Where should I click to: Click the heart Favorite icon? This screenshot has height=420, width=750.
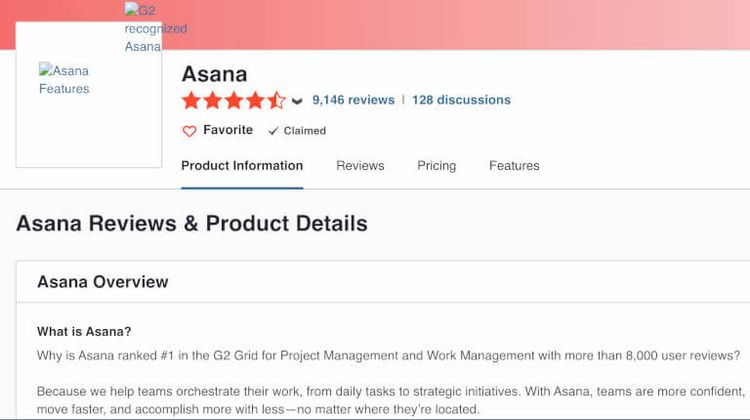coord(189,131)
